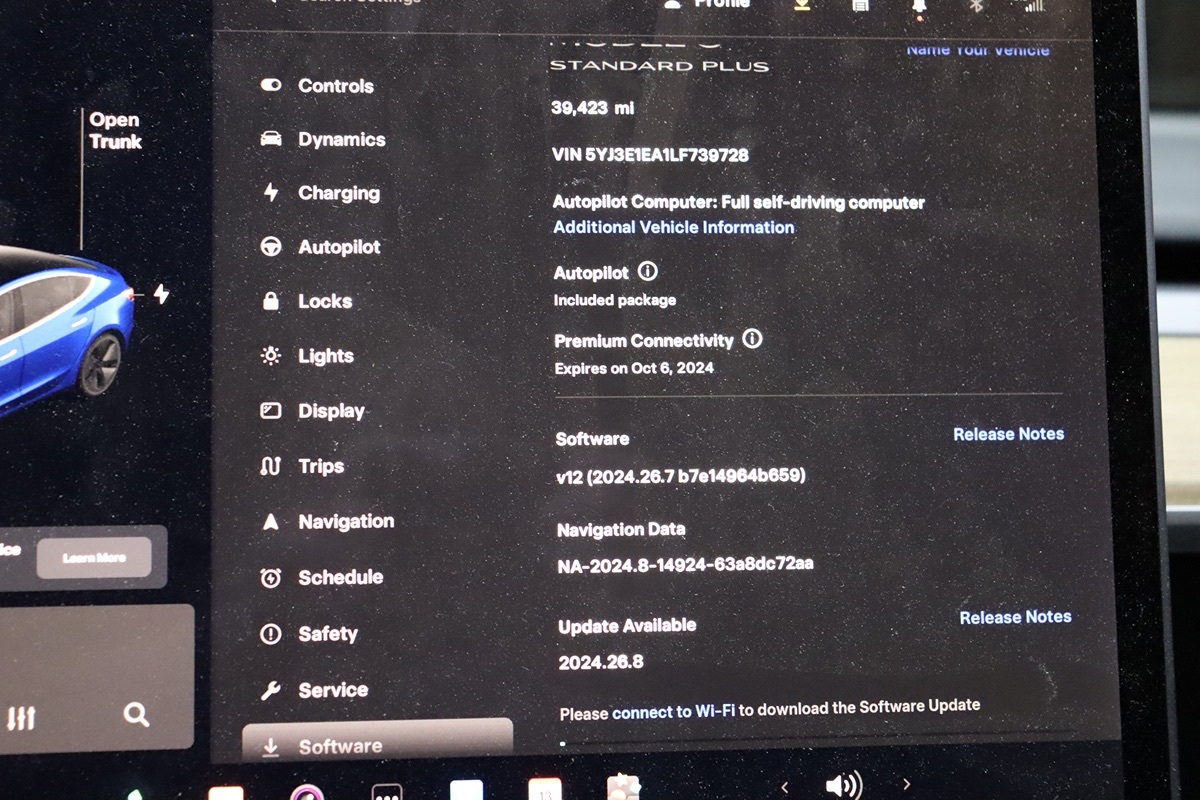Tap the notifications bell icon
The width and height of the screenshot is (1200, 800).
coord(919,6)
